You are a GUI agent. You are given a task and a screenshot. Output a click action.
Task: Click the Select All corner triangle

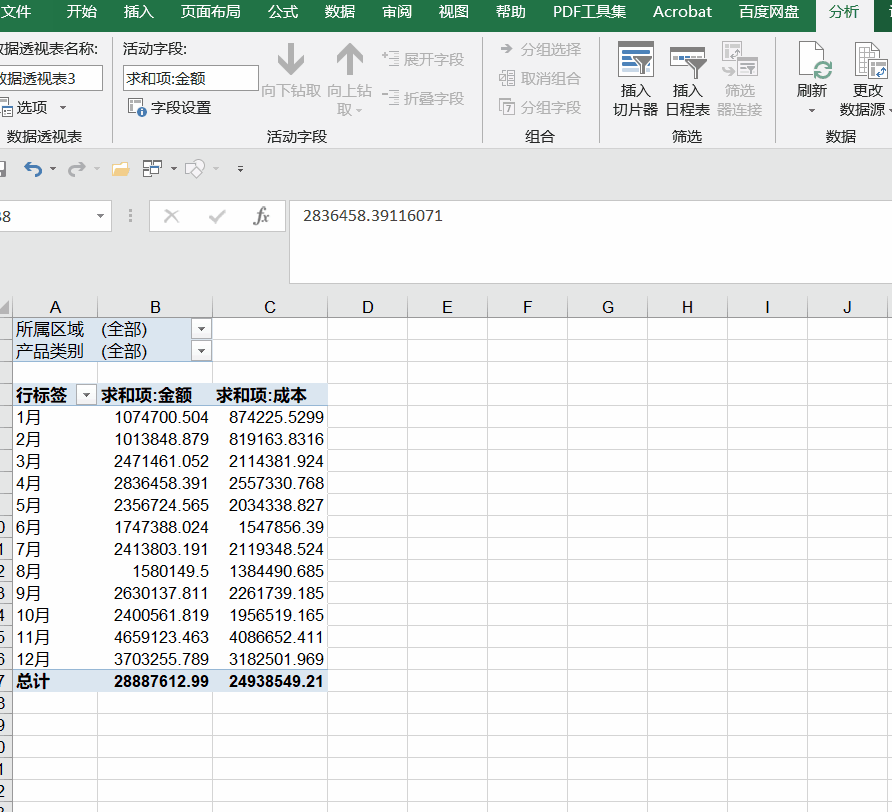pos(5,308)
